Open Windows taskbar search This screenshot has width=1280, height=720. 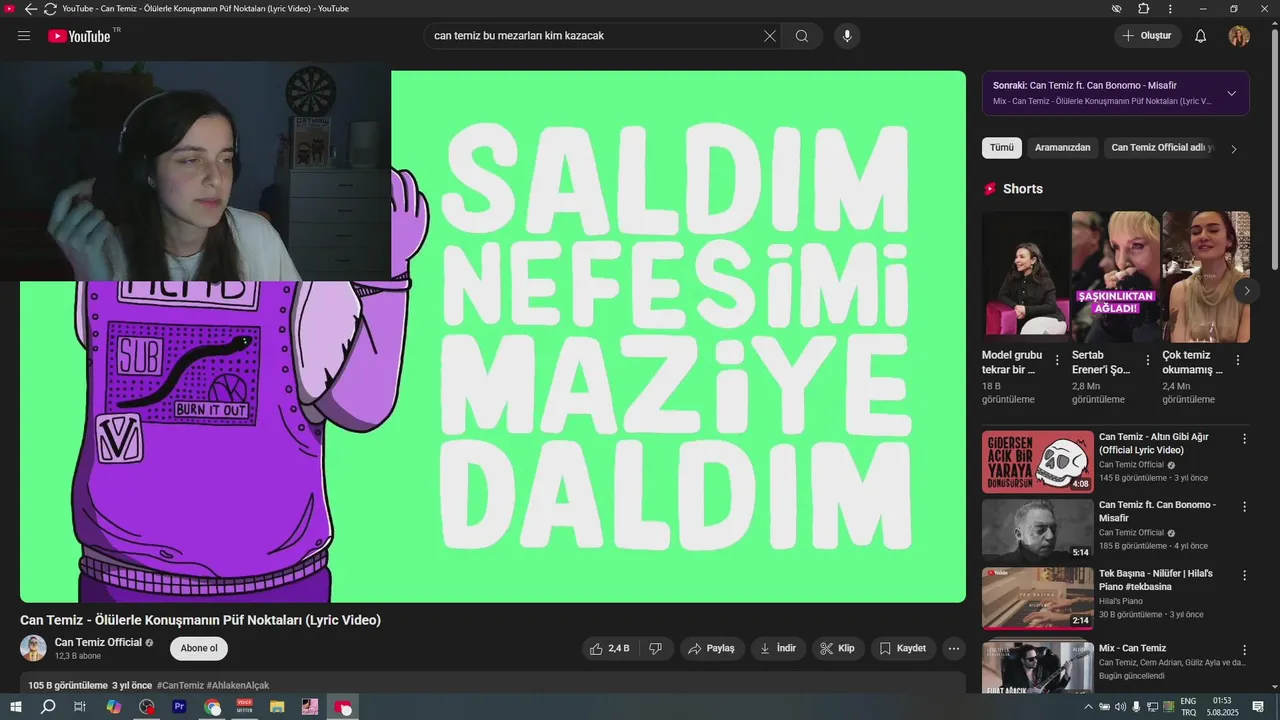click(48, 707)
